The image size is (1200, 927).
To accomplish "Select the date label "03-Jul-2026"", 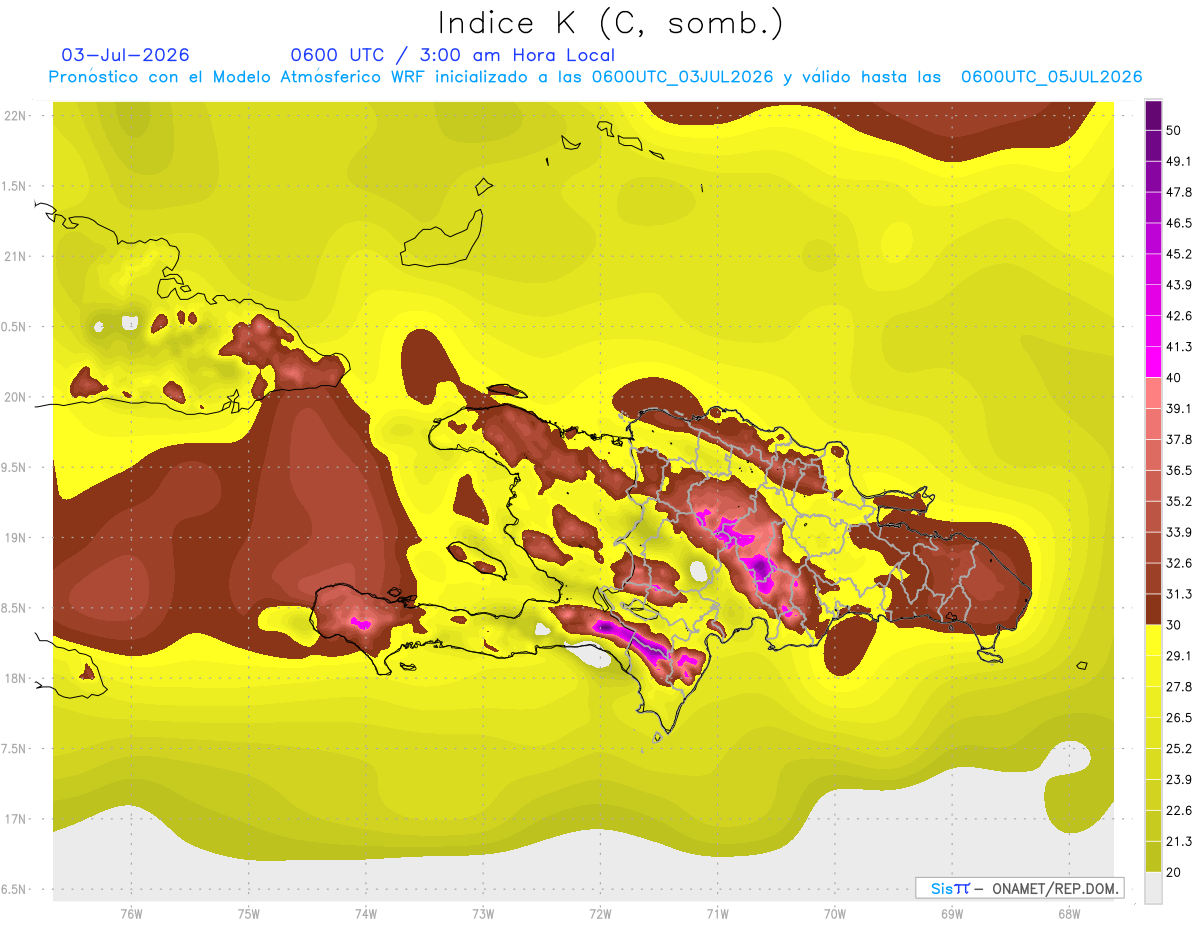I will (125, 55).
